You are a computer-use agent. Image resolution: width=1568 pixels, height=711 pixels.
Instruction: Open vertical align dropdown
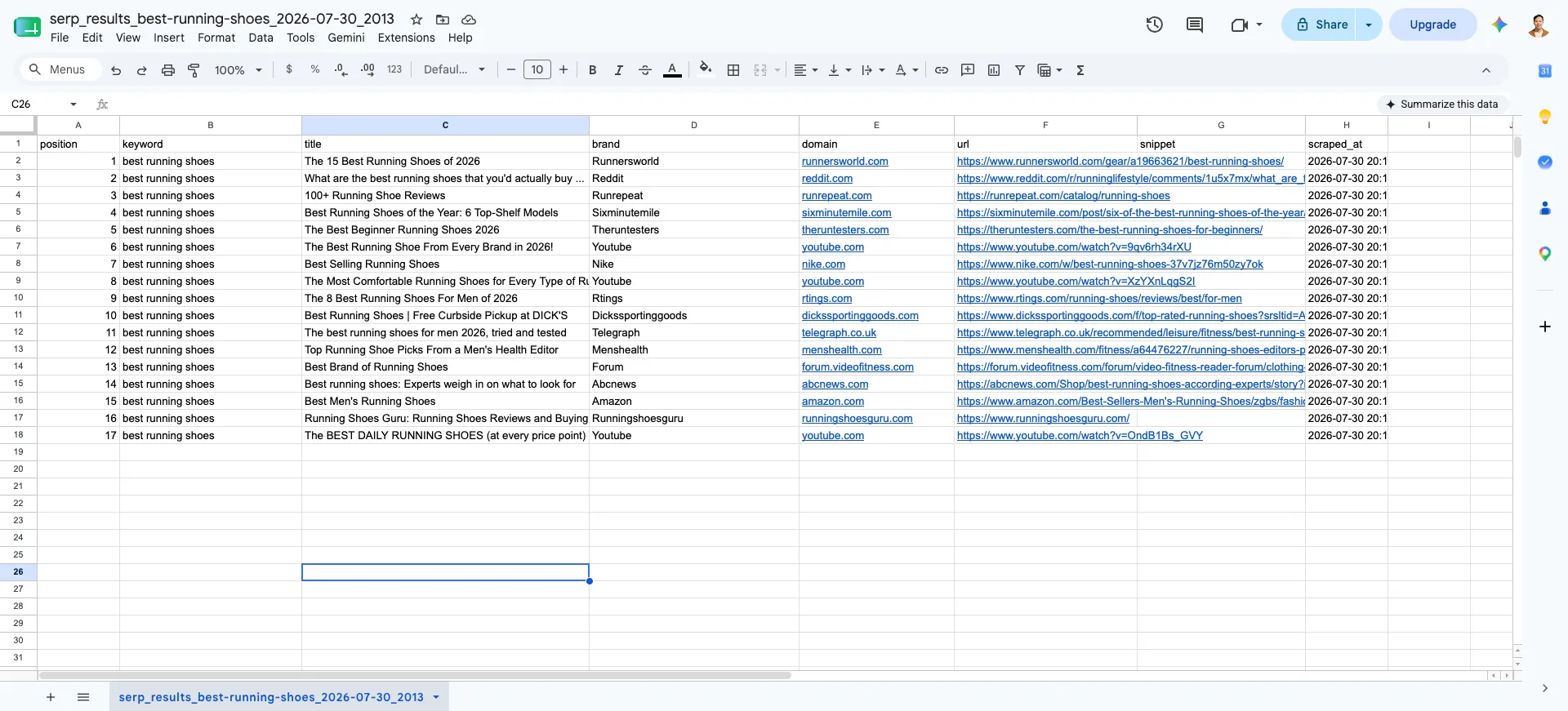[840, 70]
